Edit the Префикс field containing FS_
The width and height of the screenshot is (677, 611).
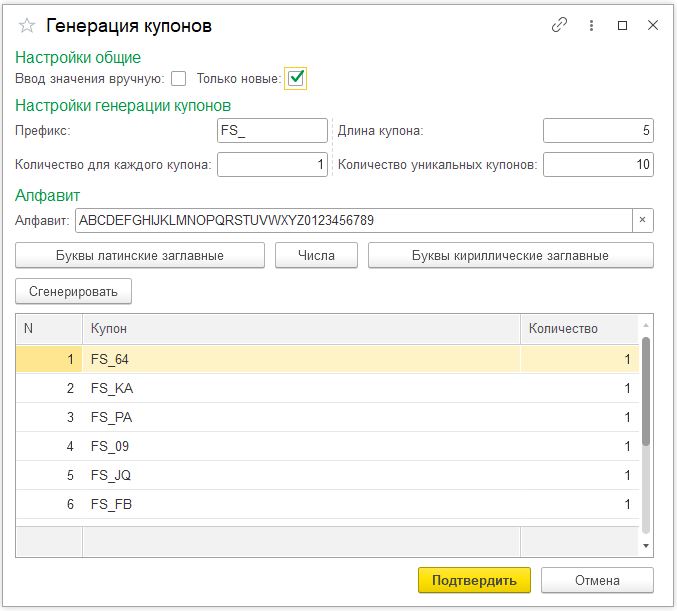[272, 130]
